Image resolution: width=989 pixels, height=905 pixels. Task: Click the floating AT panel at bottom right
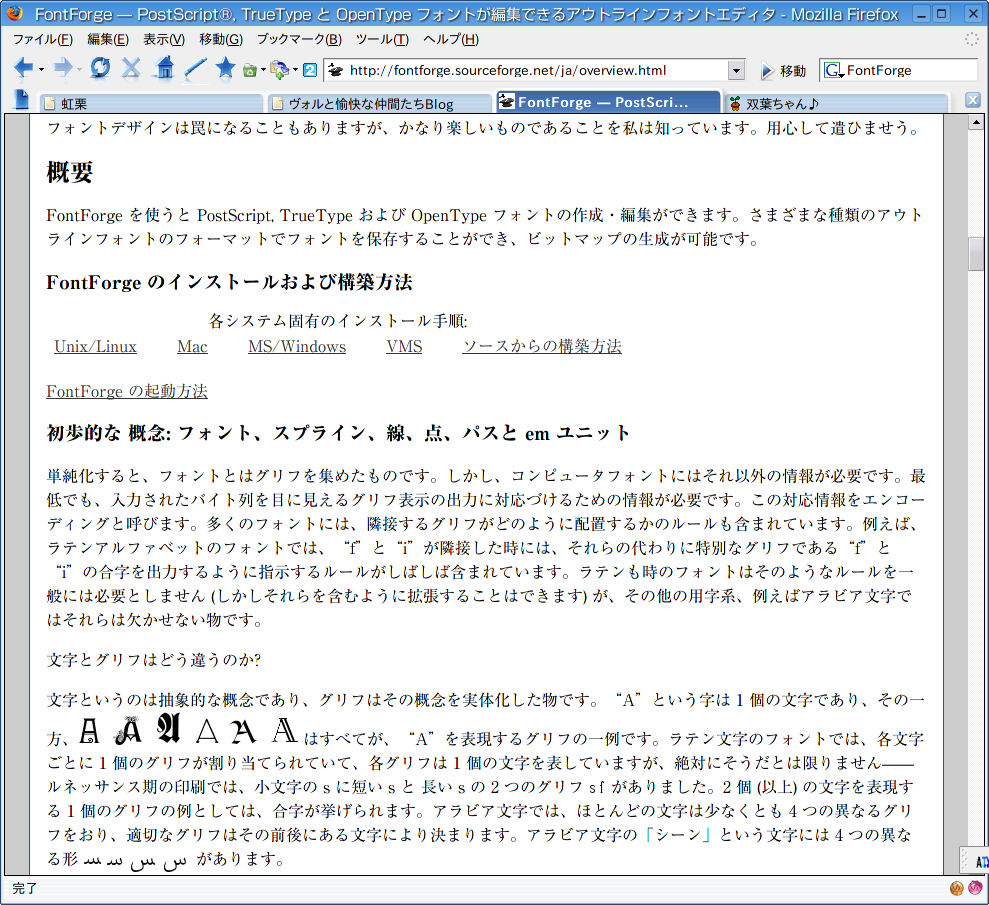coord(975,861)
